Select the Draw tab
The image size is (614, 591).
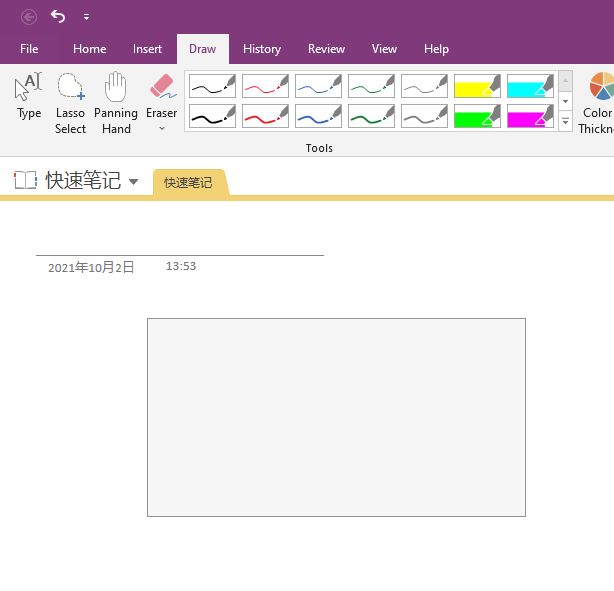[x=203, y=49]
